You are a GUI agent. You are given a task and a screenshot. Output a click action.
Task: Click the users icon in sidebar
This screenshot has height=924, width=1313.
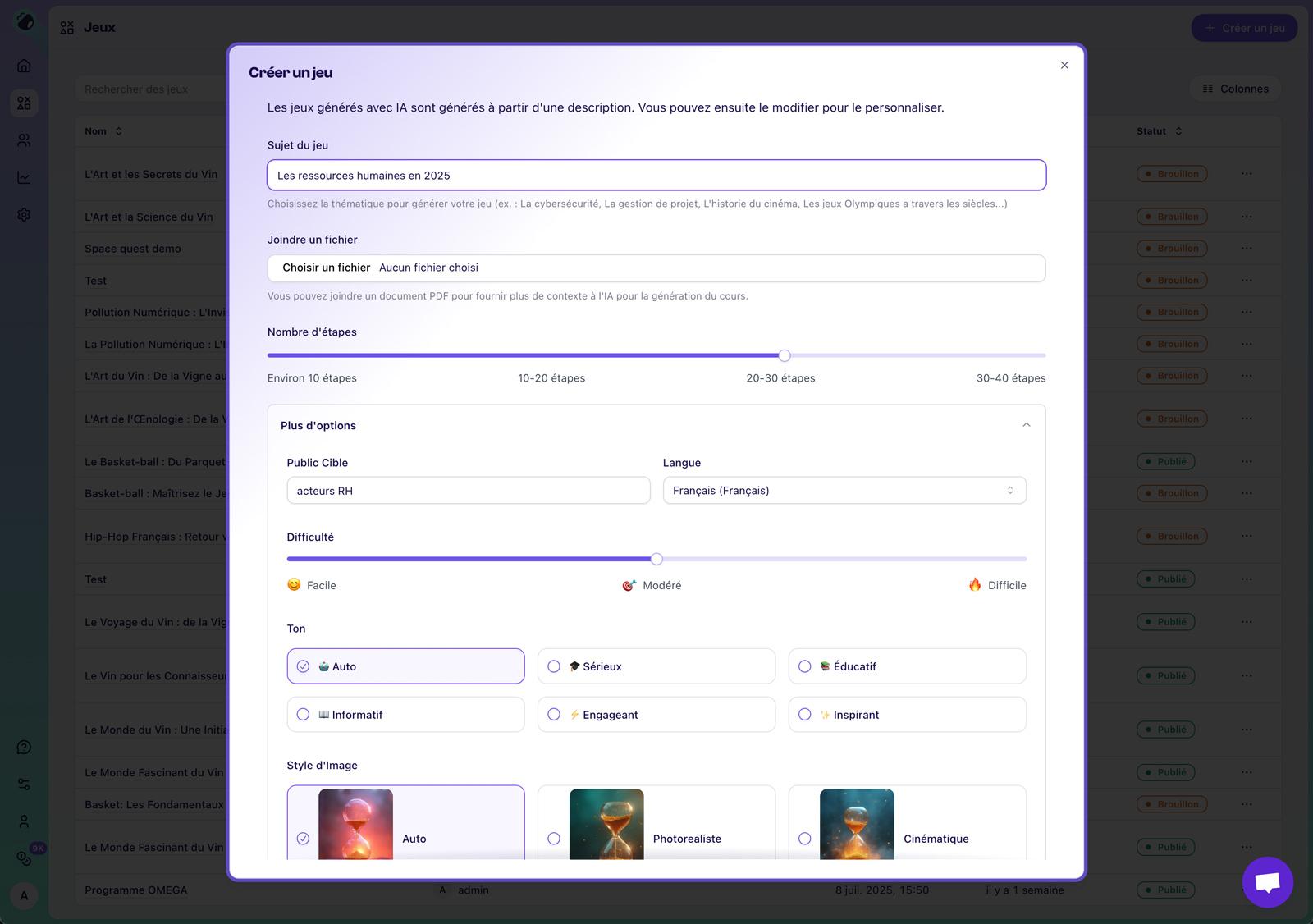tap(24, 140)
